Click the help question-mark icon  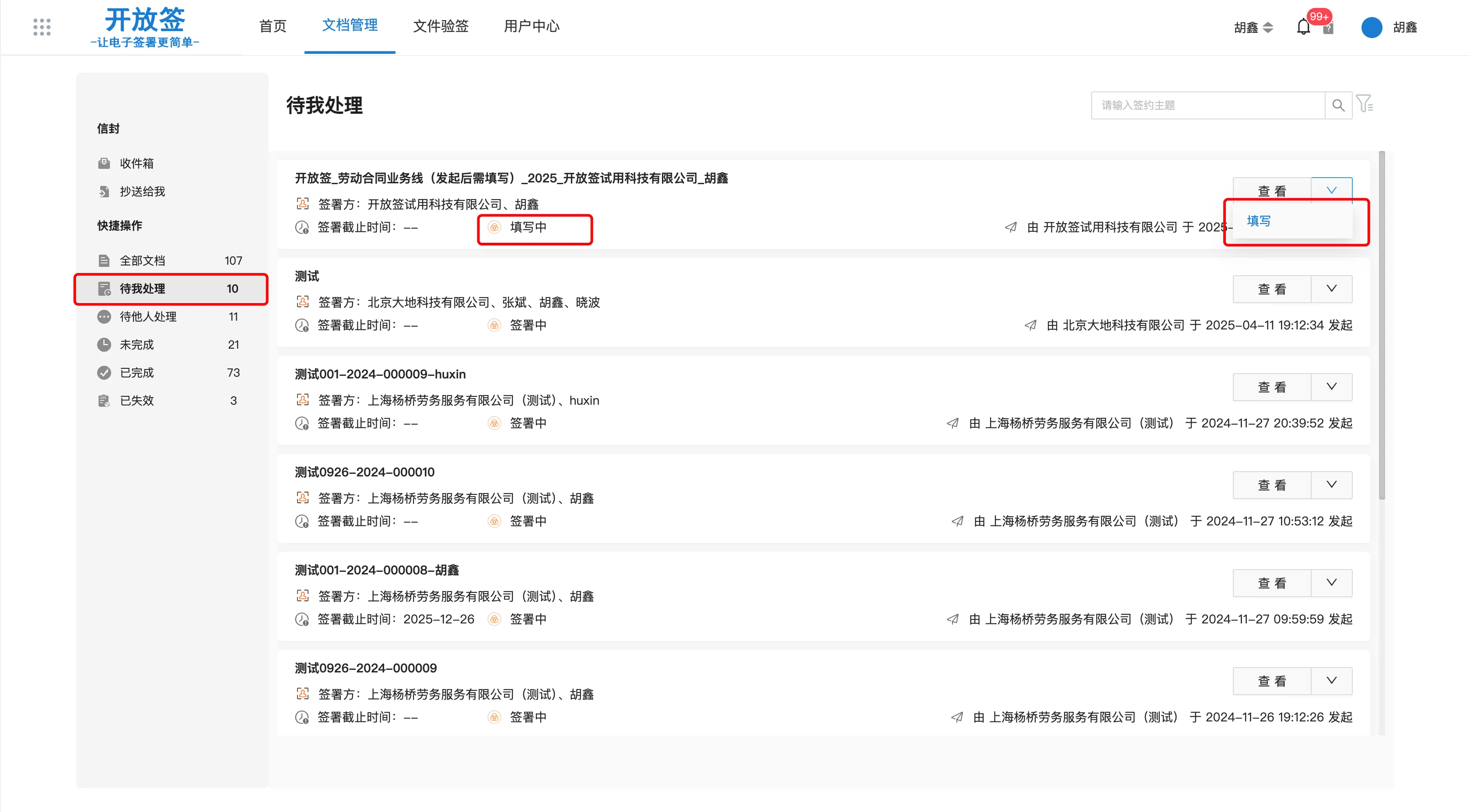click(x=1329, y=28)
